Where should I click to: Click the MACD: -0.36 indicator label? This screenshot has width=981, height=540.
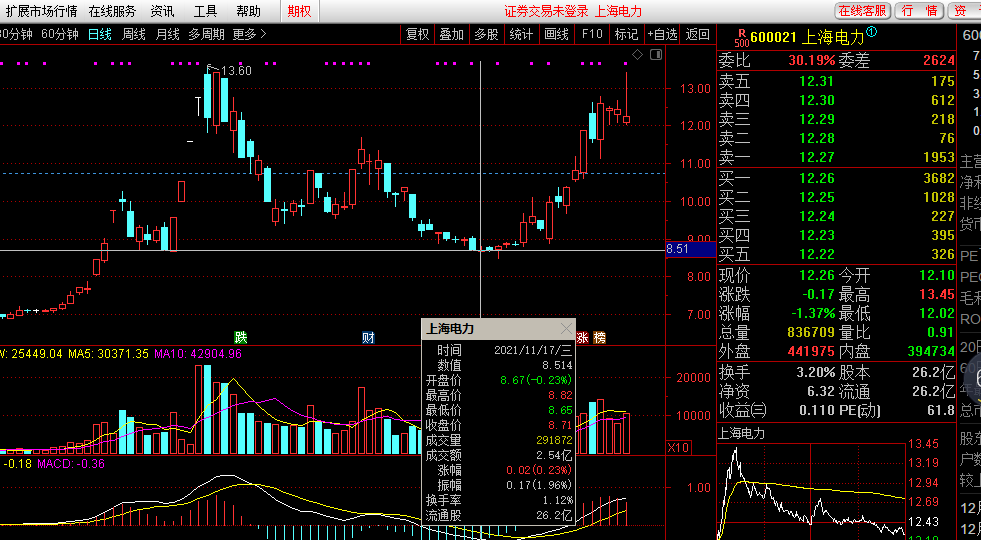(x=71, y=464)
